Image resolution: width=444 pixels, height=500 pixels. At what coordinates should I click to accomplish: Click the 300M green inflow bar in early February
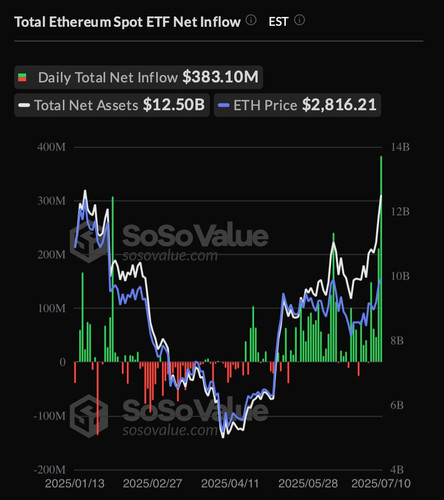coord(113,279)
